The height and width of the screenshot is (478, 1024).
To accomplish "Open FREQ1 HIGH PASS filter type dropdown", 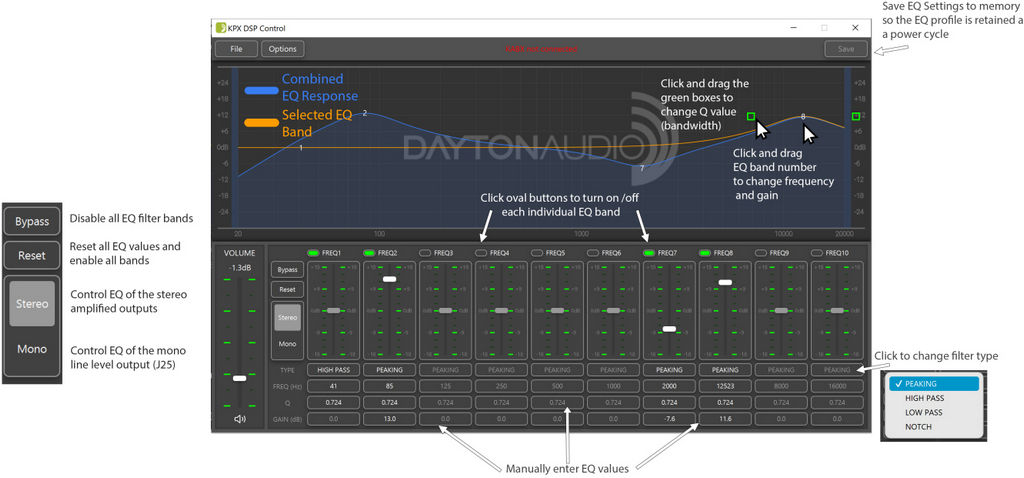I will point(334,370).
